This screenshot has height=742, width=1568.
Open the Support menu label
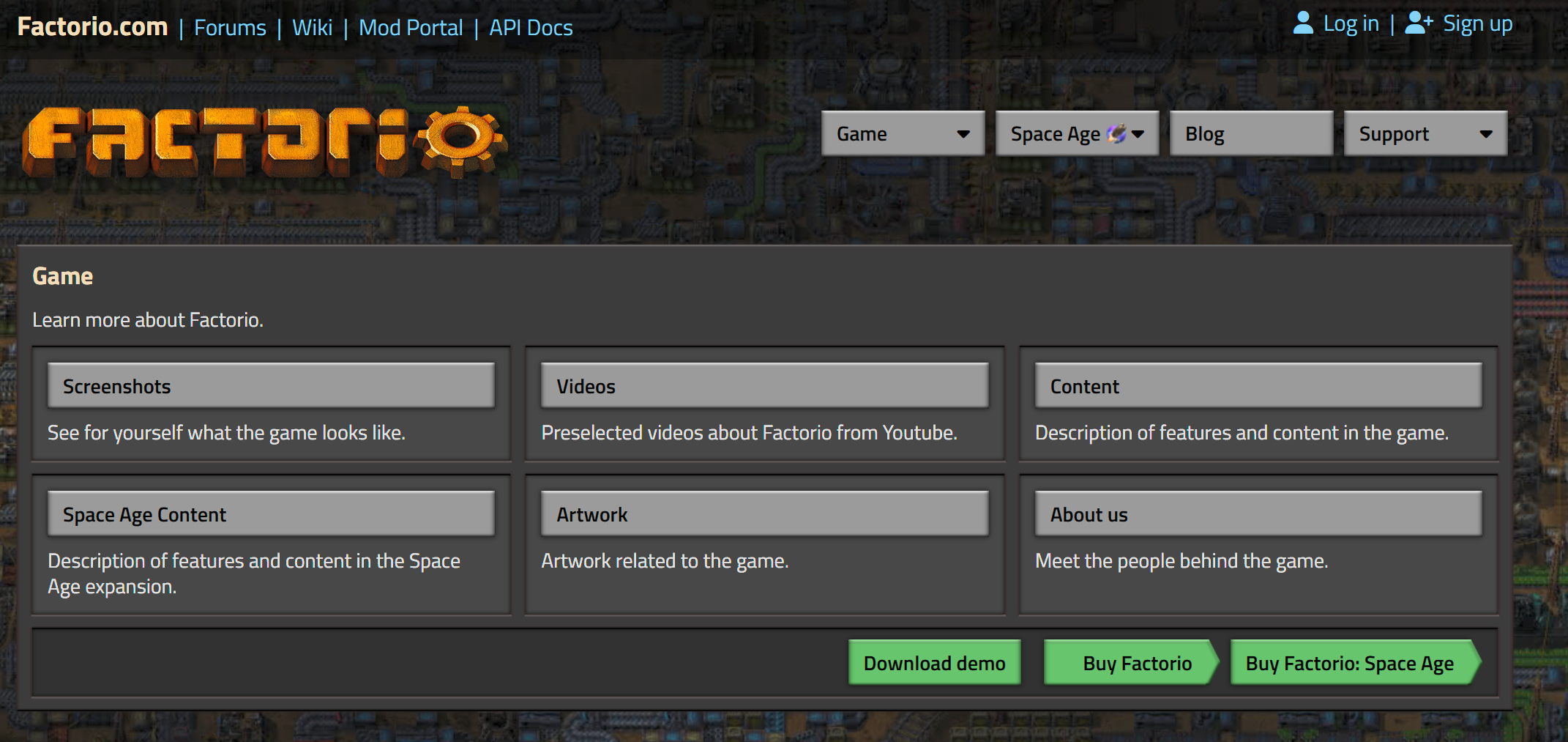coord(1394,134)
